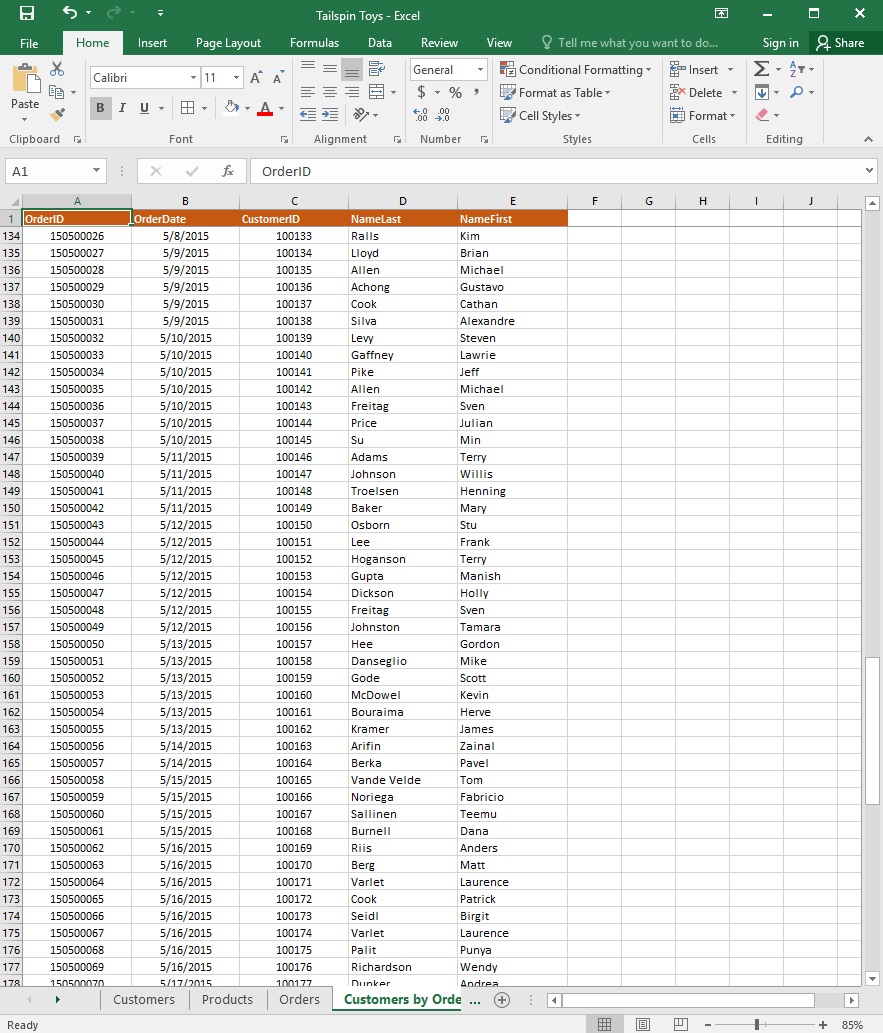Click the Find & Select magnifier icon
The width and height of the screenshot is (883, 1033).
pyautogui.click(x=797, y=92)
